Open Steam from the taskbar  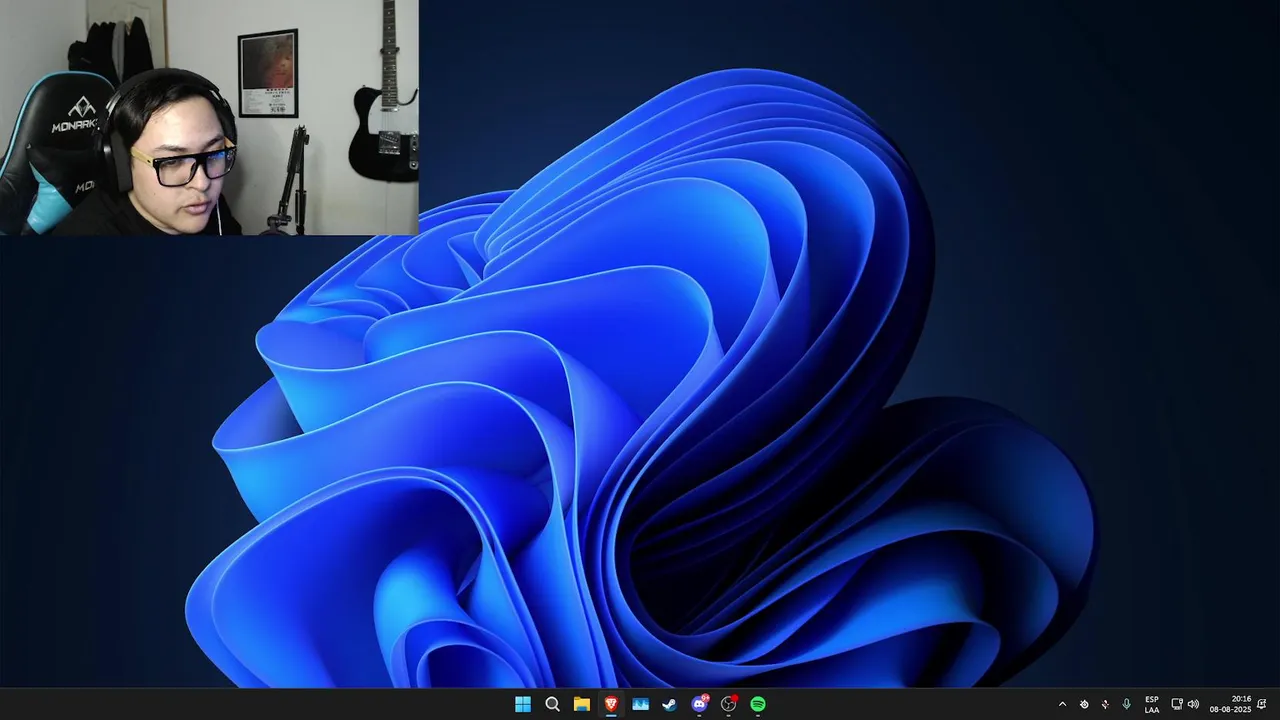tap(670, 704)
